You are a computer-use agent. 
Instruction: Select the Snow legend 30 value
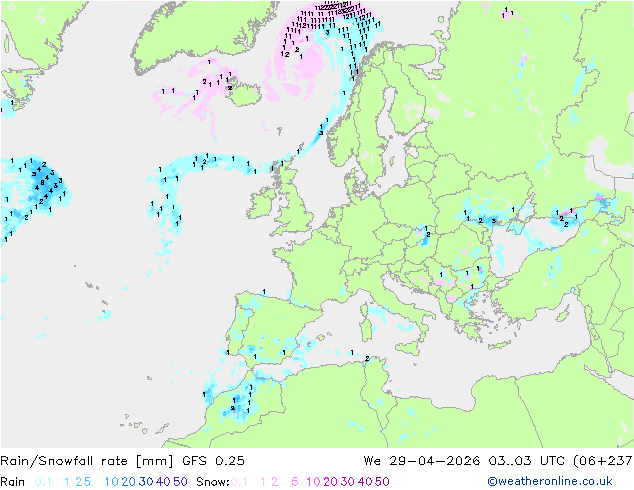[x=348, y=482]
